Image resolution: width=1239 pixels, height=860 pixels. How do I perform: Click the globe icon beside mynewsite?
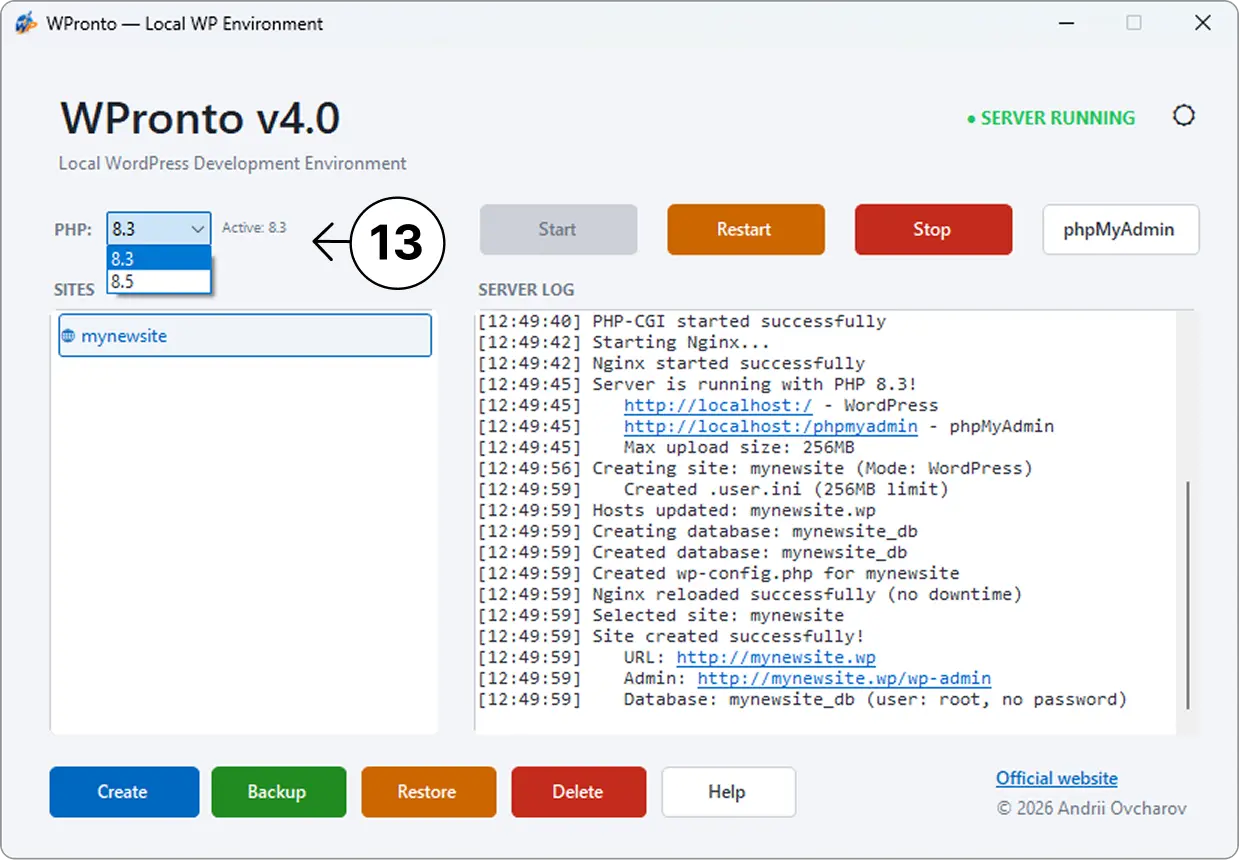tap(68, 336)
